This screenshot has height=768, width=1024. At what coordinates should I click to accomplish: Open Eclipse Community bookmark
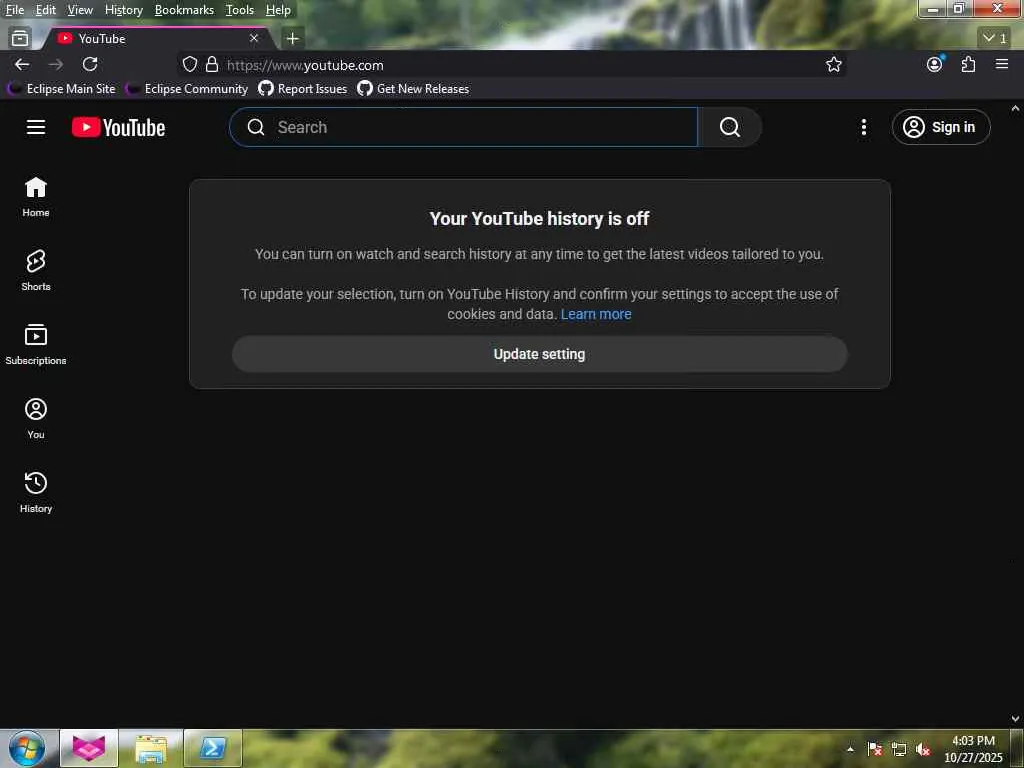click(187, 88)
